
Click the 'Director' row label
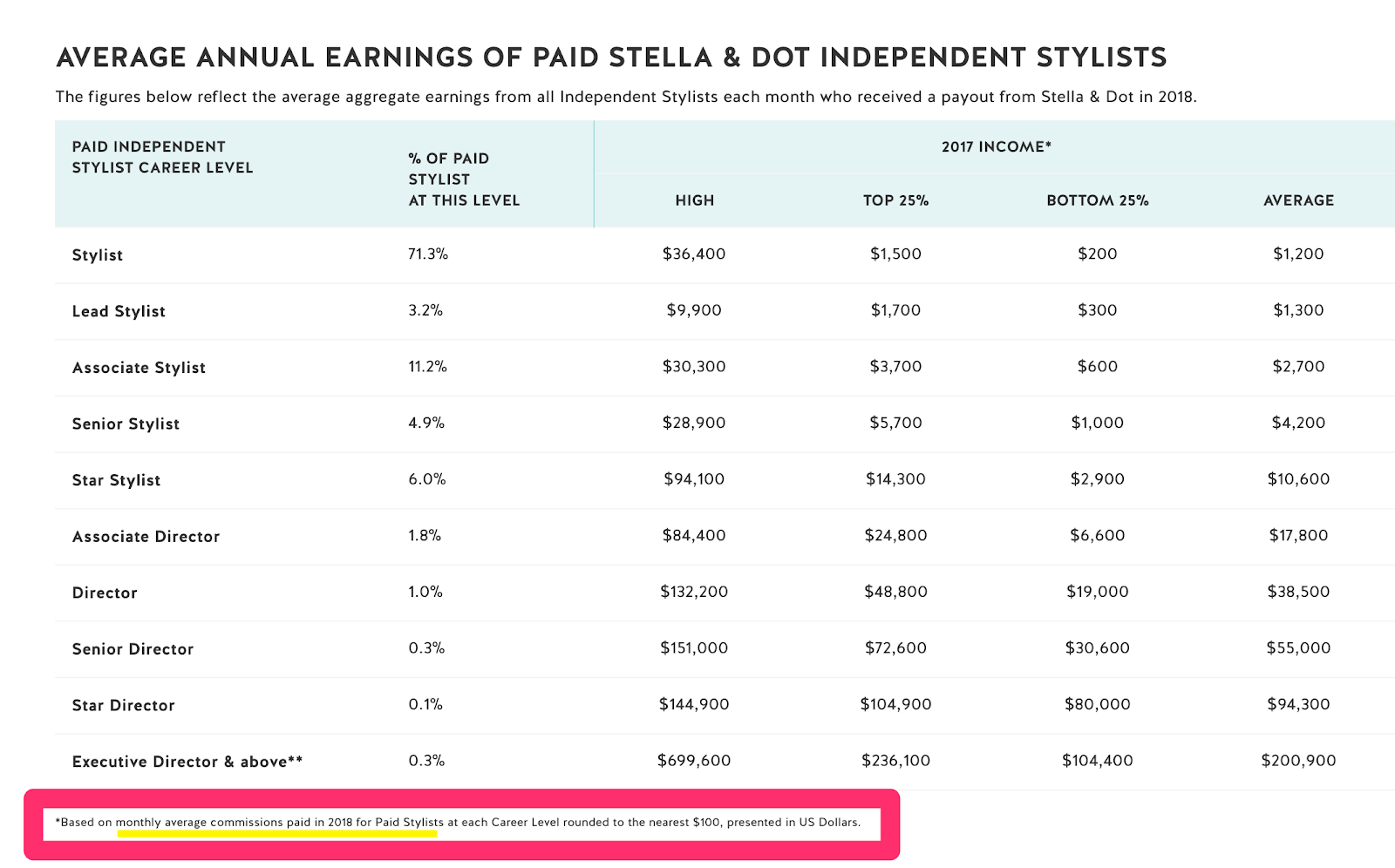[x=105, y=593]
